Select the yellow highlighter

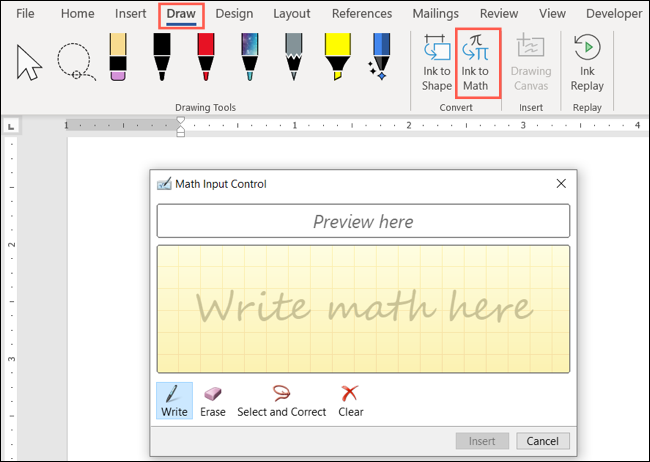point(338,57)
